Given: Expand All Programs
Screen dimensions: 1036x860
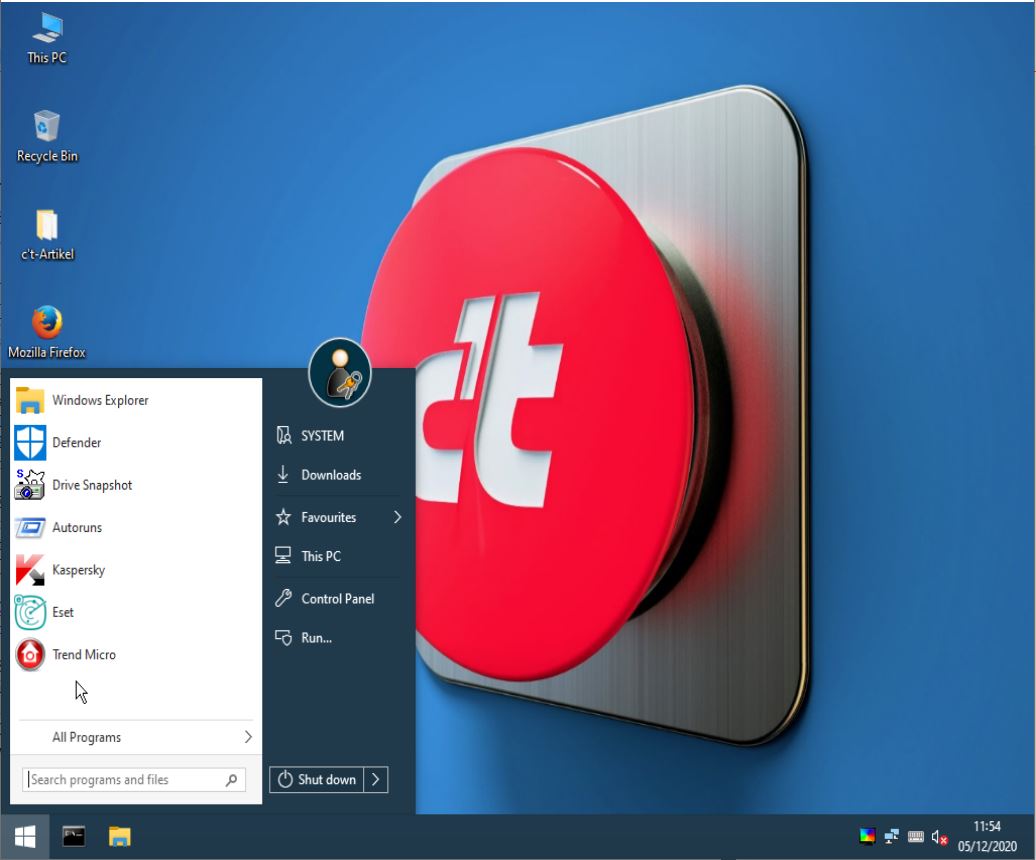Looking at the screenshot, I should [86, 737].
